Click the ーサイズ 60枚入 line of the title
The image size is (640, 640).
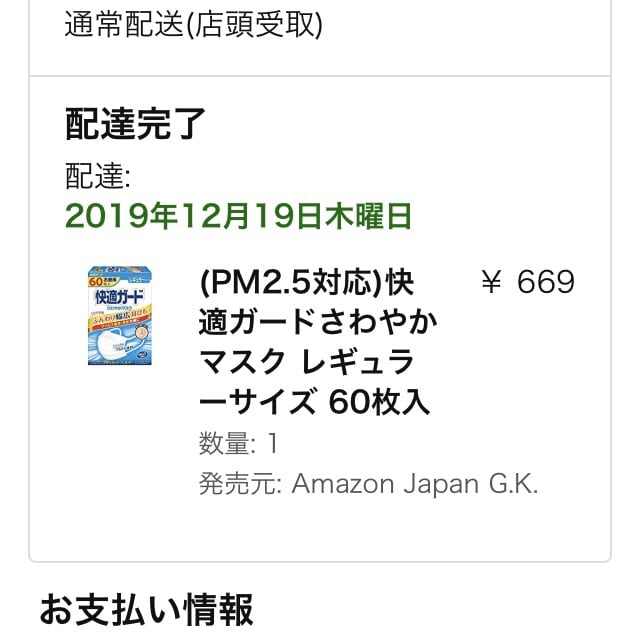point(314,402)
